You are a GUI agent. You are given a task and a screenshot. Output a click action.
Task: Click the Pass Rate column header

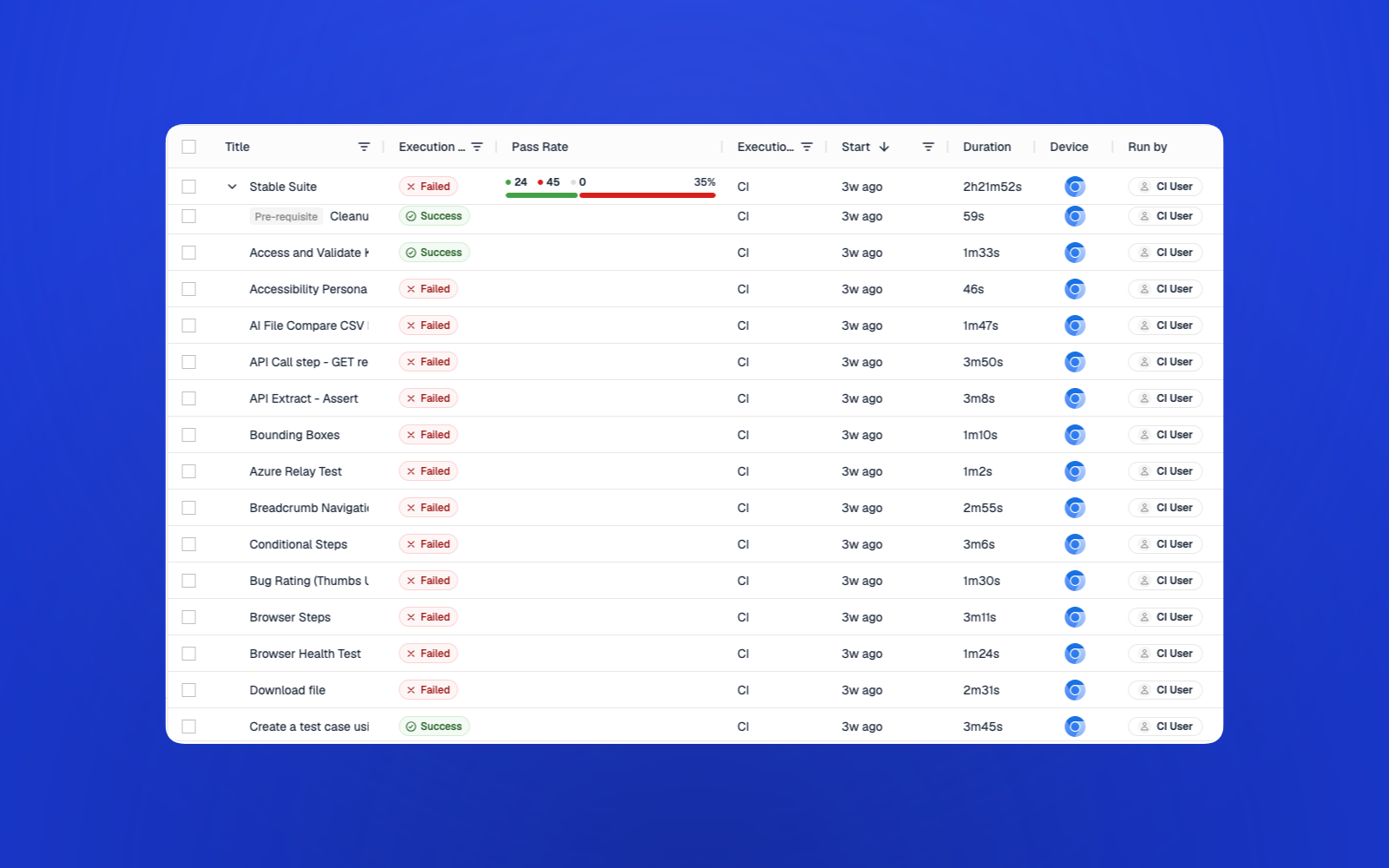[540, 147]
